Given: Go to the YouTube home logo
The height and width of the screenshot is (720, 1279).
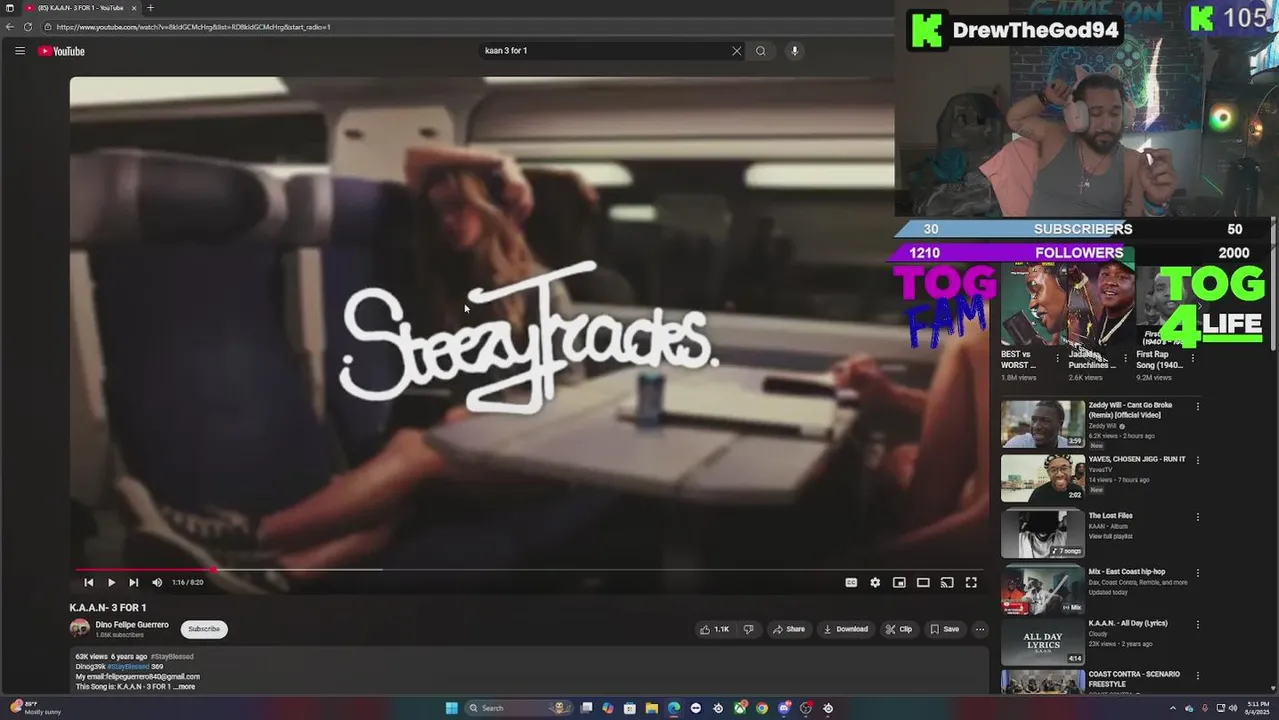Looking at the screenshot, I should point(61,51).
